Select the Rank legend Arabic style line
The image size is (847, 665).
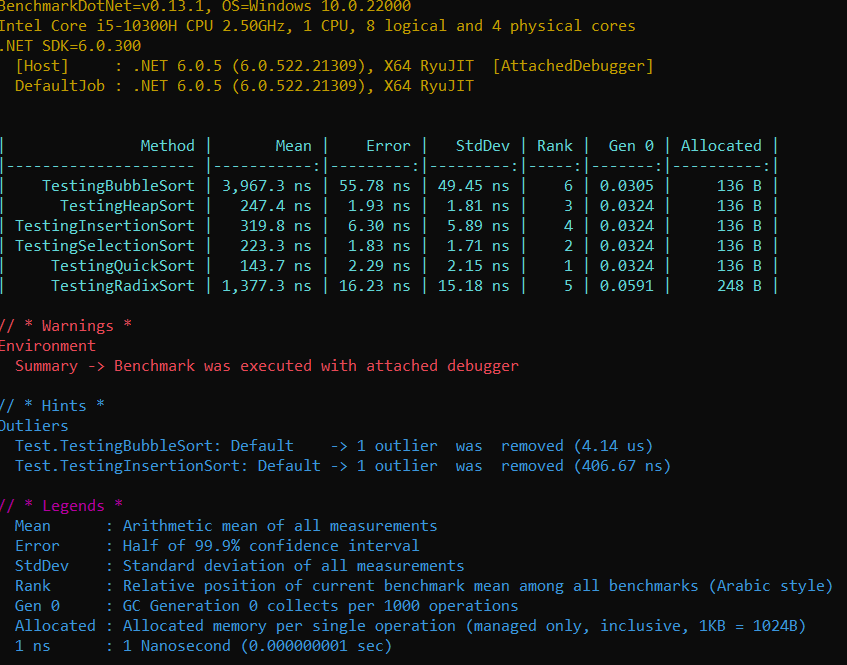(x=424, y=586)
